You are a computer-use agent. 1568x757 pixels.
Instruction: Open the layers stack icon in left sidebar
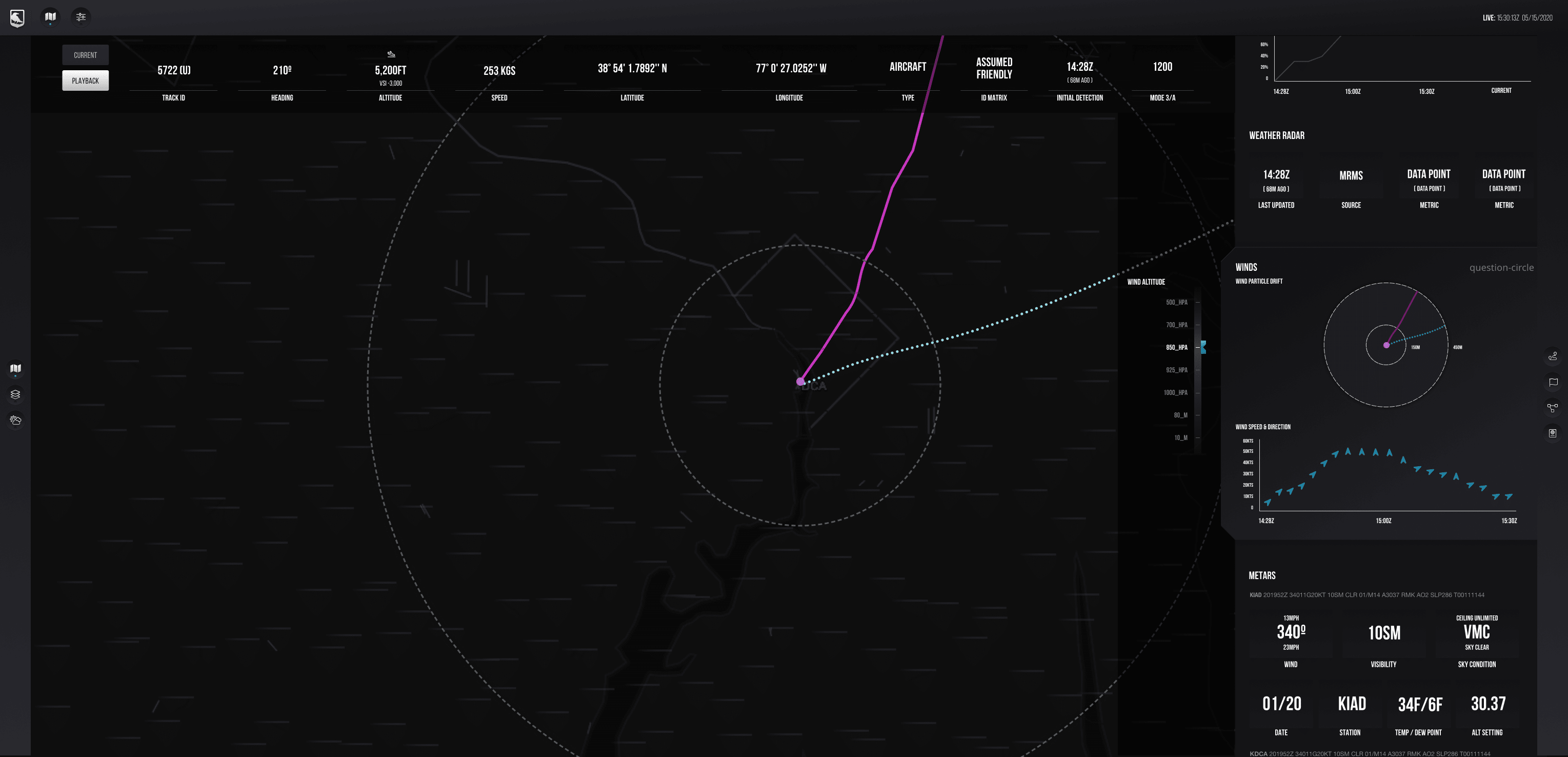[x=16, y=394]
